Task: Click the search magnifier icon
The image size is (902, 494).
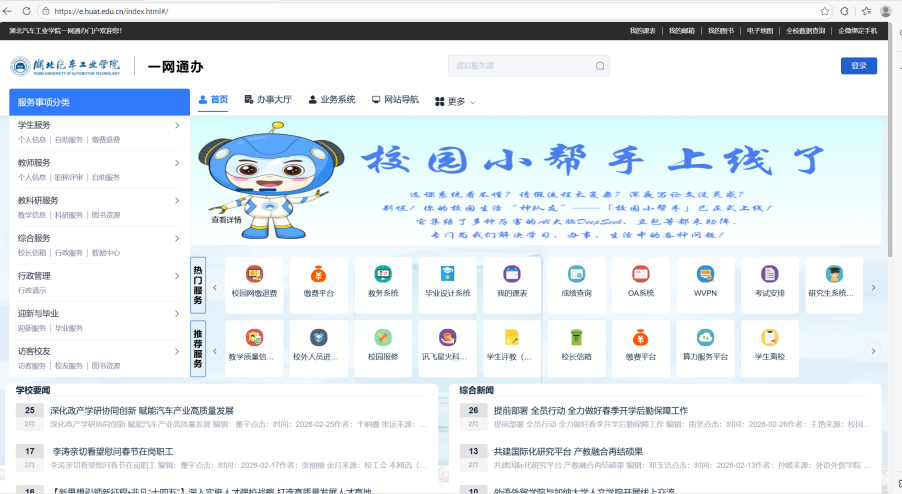Action: tap(600, 66)
